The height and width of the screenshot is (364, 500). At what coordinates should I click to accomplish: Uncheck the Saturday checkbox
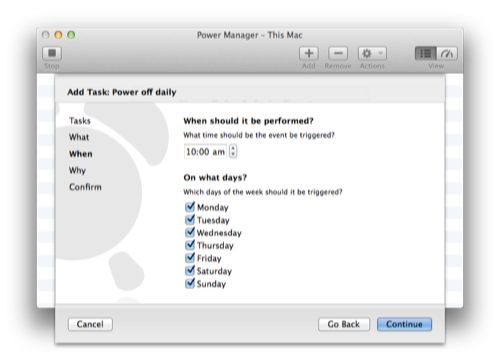(x=190, y=270)
